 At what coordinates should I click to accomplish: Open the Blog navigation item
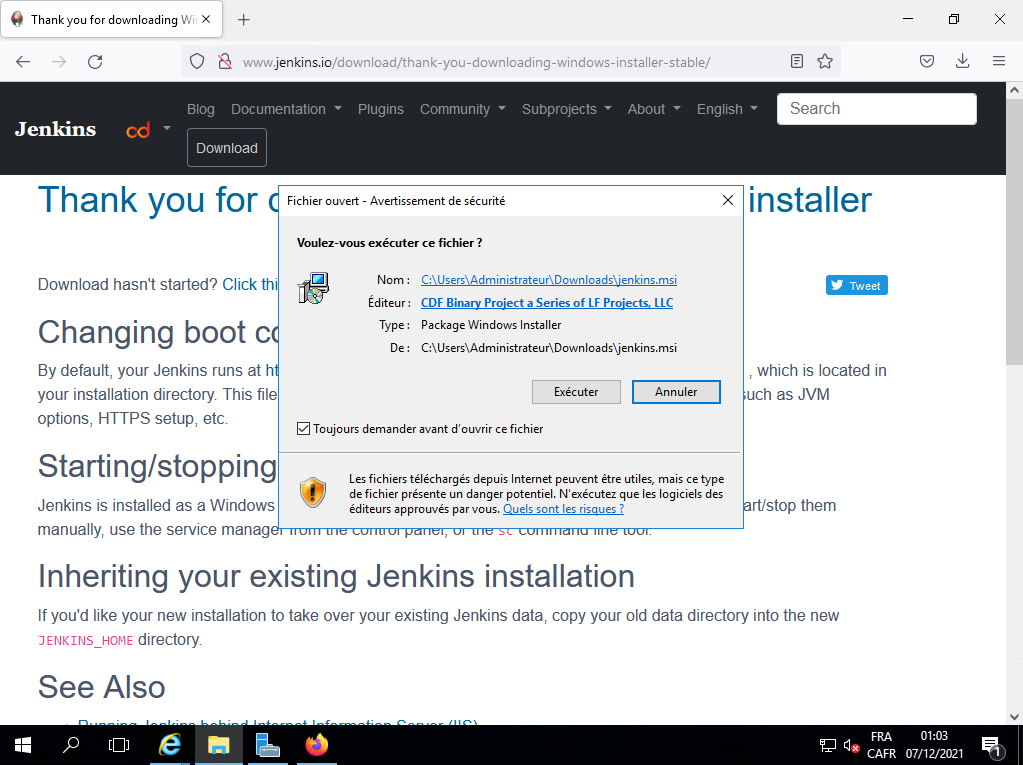tap(201, 109)
